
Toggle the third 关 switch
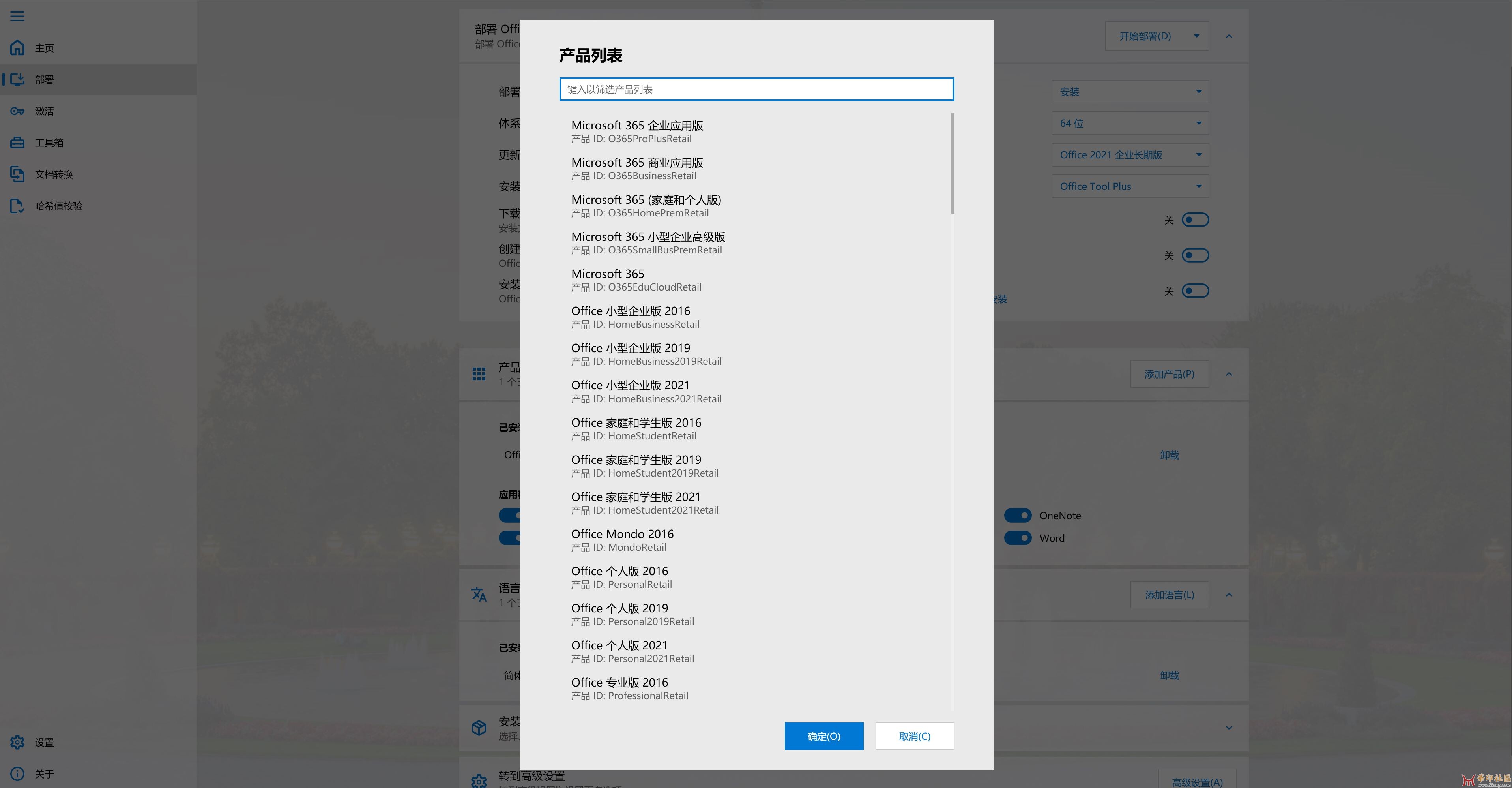coord(1195,291)
